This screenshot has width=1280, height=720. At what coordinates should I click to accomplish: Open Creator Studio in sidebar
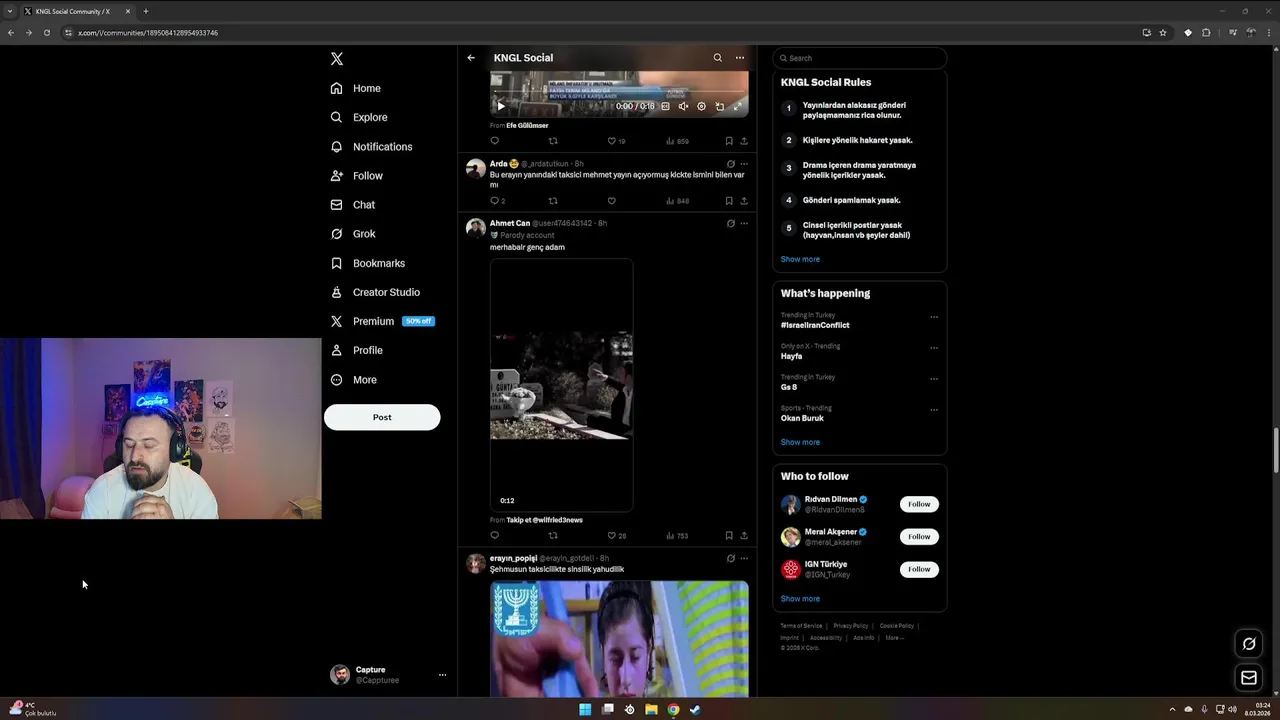375,292
